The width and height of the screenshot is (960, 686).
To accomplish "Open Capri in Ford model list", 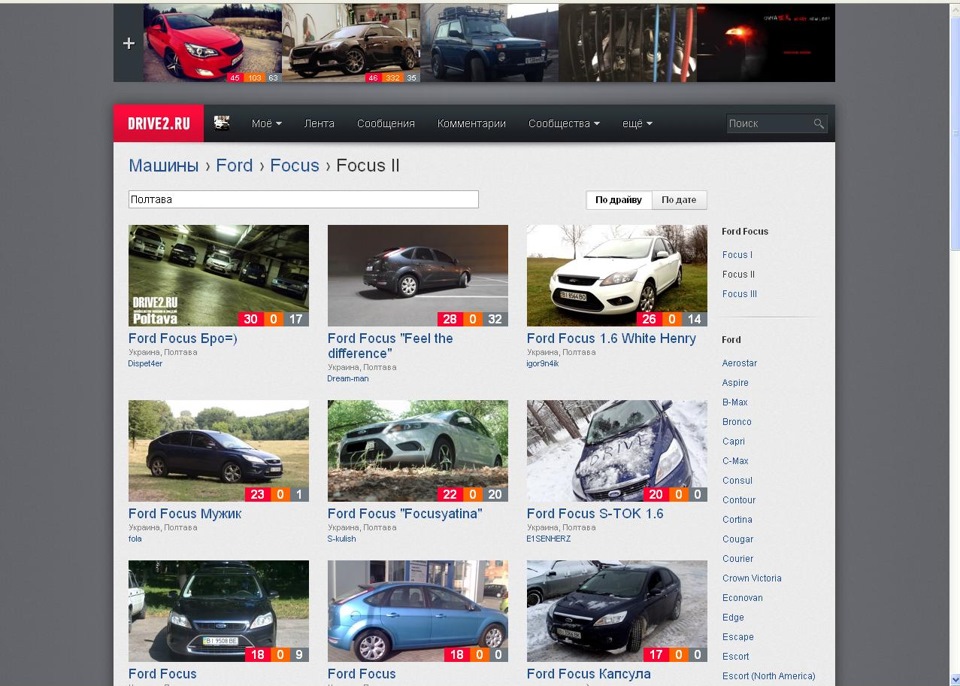I will pyautogui.click(x=733, y=442).
